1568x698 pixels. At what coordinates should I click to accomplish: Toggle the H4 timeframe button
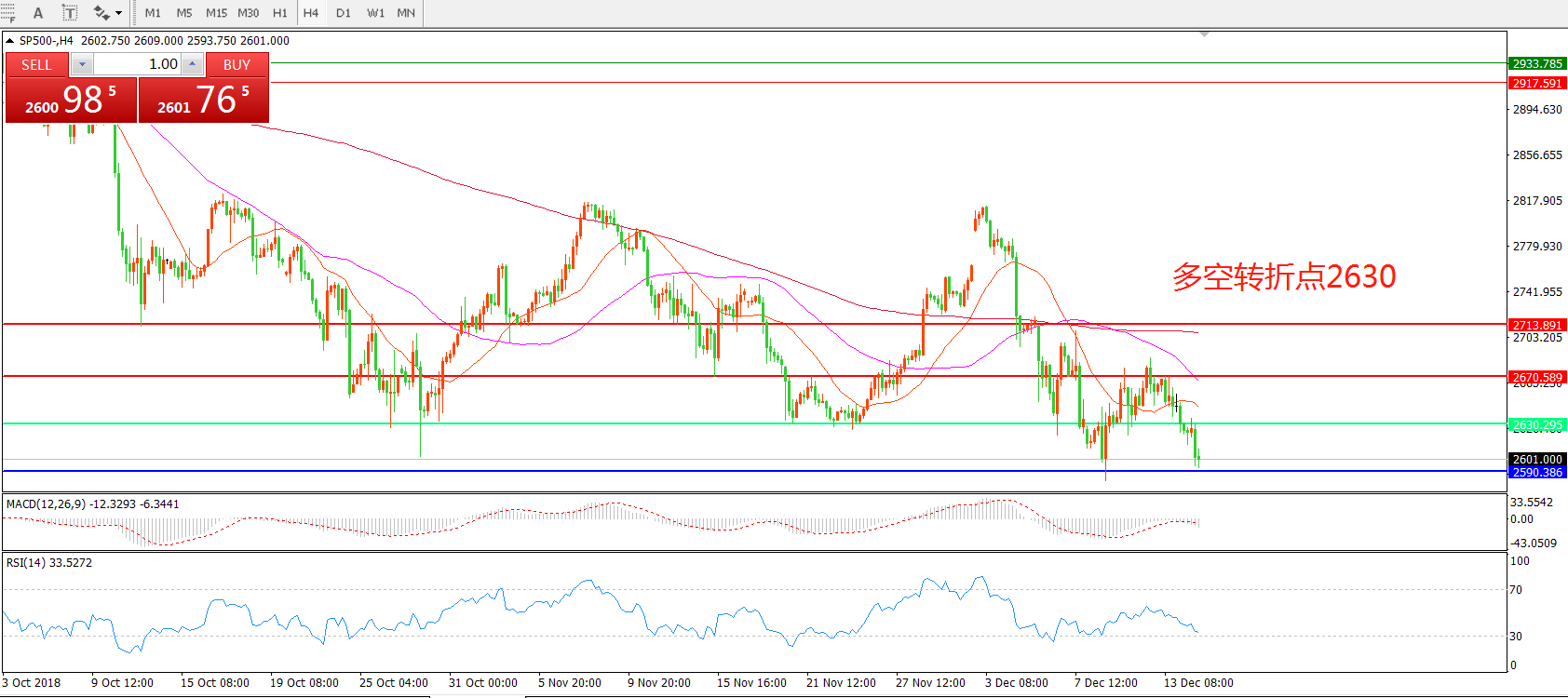pyautogui.click(x=311, y=13)
